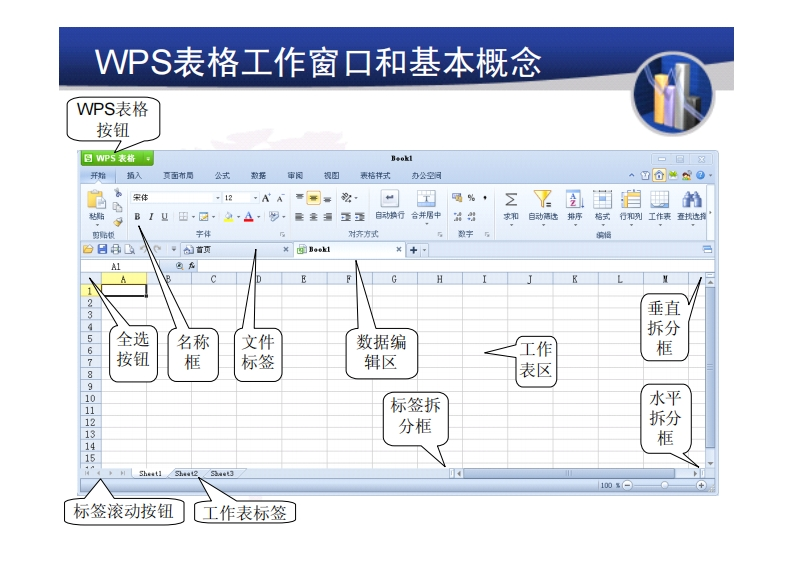Switch to the 插入 (Insert) ribbon tab

tap(134, 175)
